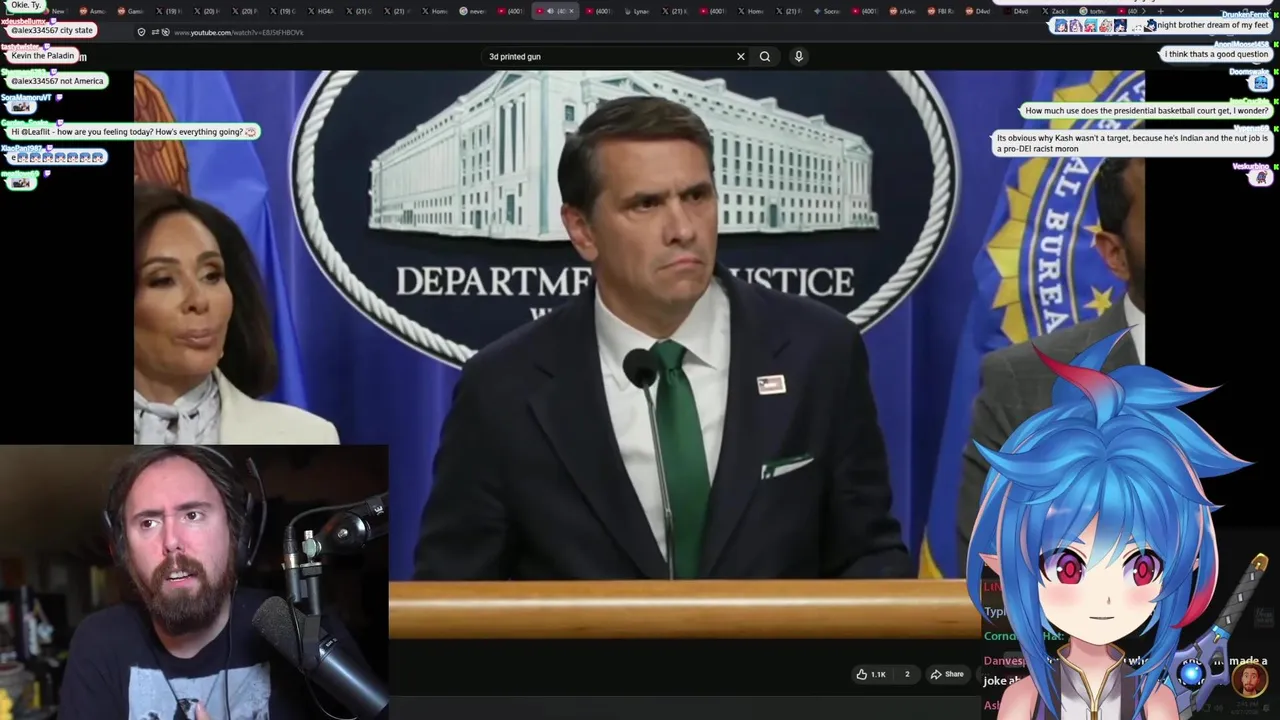
Task: Mute the audio-playing active YouTube tab
Action: tap(550, 11)
